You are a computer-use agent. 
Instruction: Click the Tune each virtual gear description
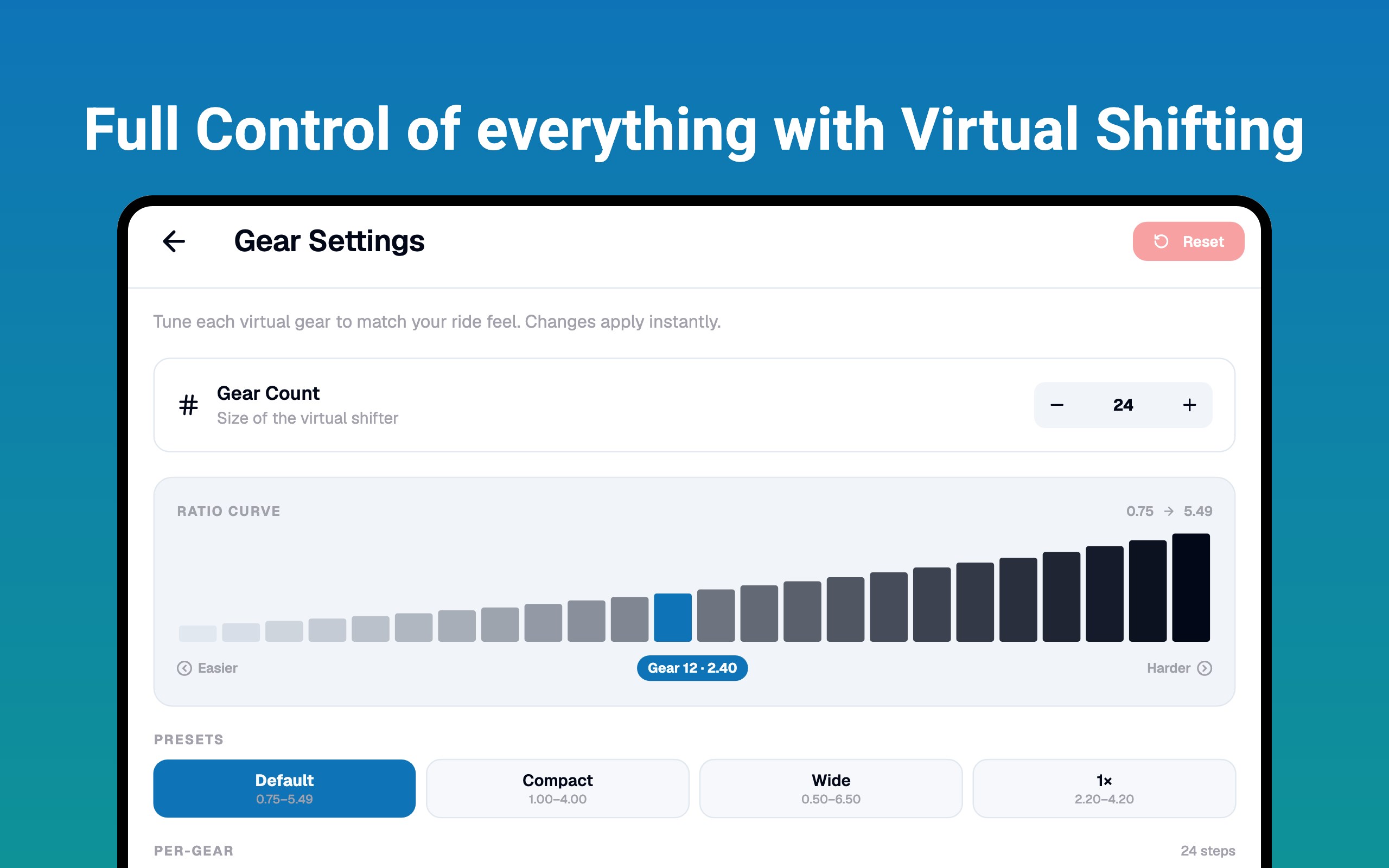click(x=437, y=322)
